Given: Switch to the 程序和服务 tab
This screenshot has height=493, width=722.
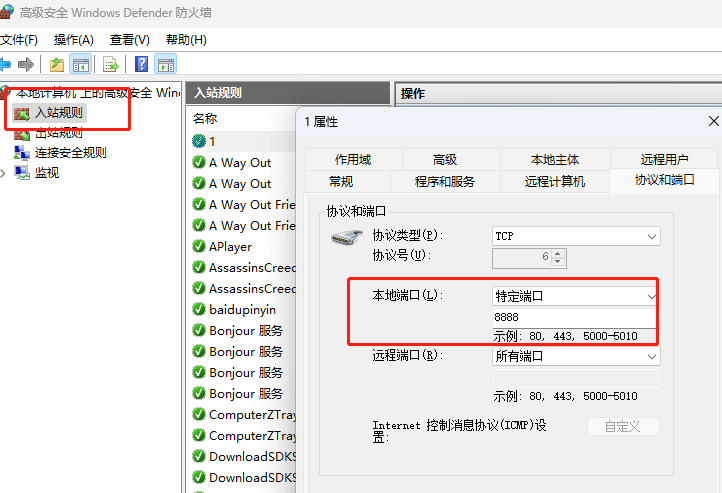Looking at the screenshot, I should point(445,181).
